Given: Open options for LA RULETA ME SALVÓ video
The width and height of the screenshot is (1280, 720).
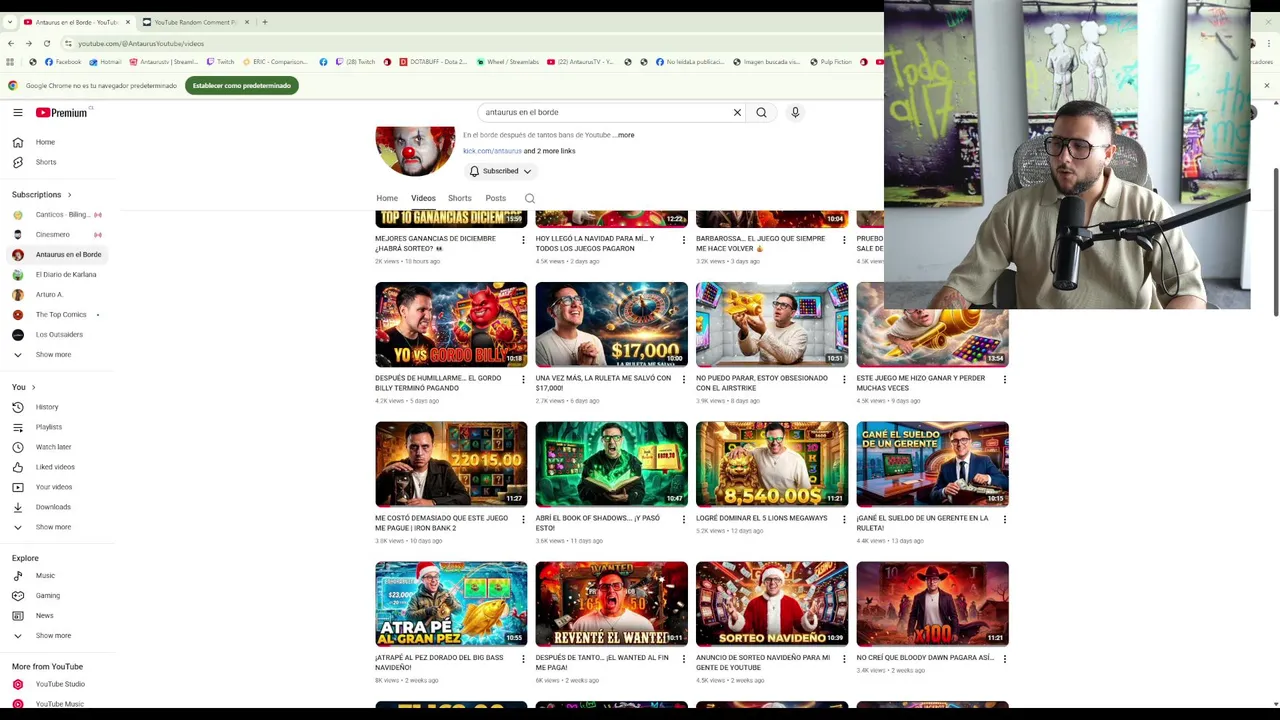Looking at the screenshot, I should (x=684, y=379).
